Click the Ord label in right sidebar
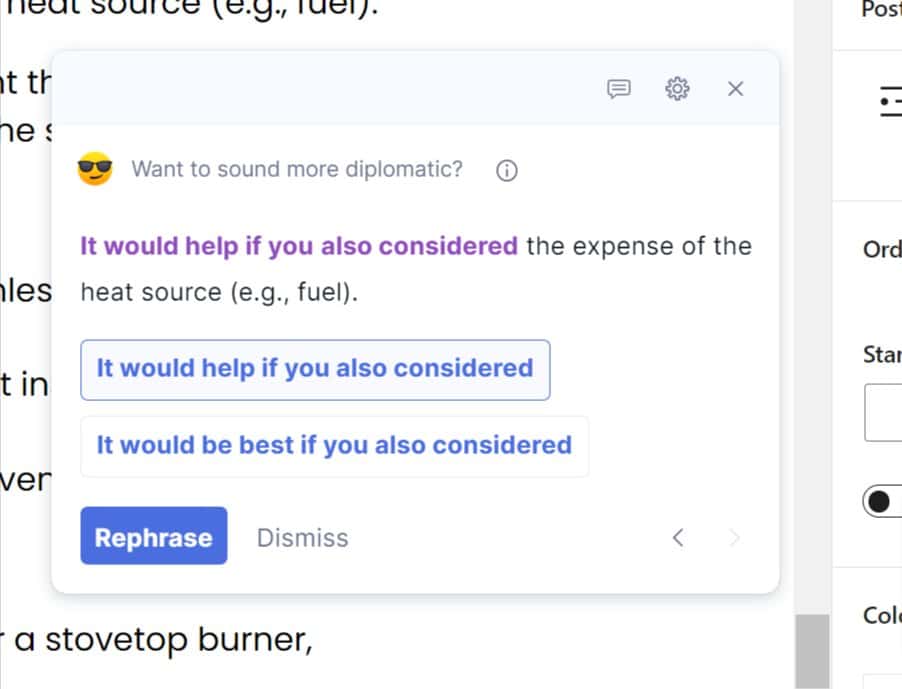 tap(882, 249)
